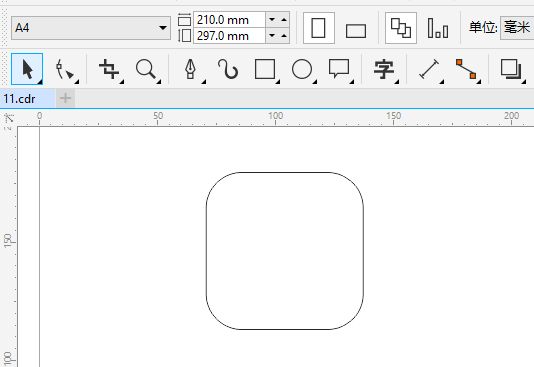Image resolution: width=534 pixels, height=367 pixels.
Task: Click the page width icon
Action: click(x=185, y=19)
